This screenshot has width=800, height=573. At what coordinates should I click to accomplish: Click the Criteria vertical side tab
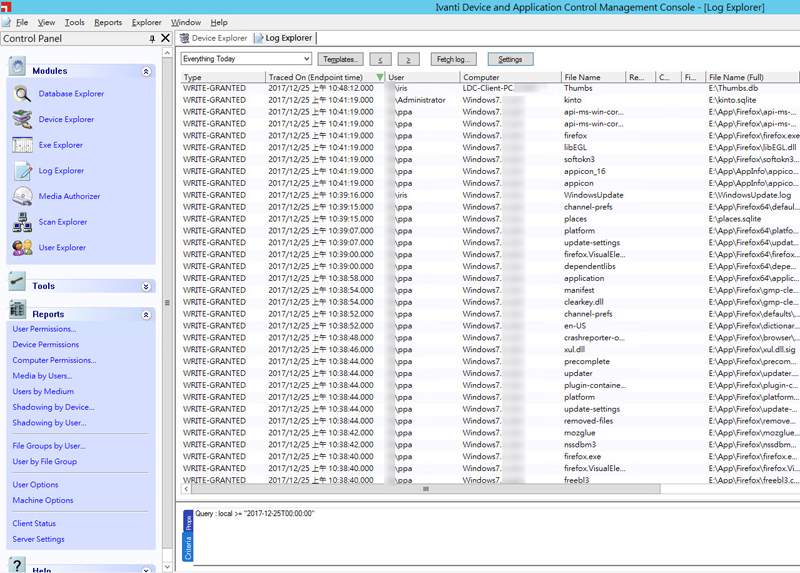[188, 547]
